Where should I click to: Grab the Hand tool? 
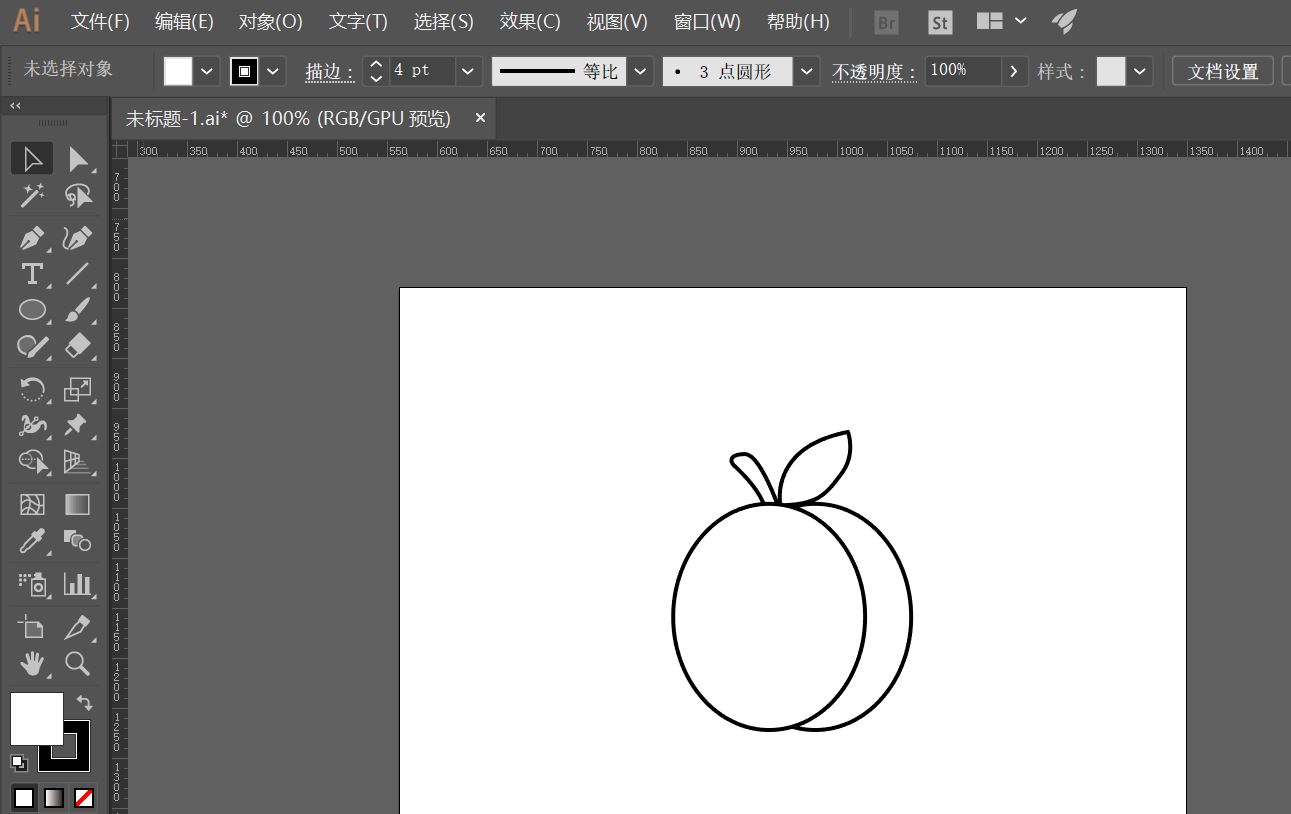pos(31,663)
